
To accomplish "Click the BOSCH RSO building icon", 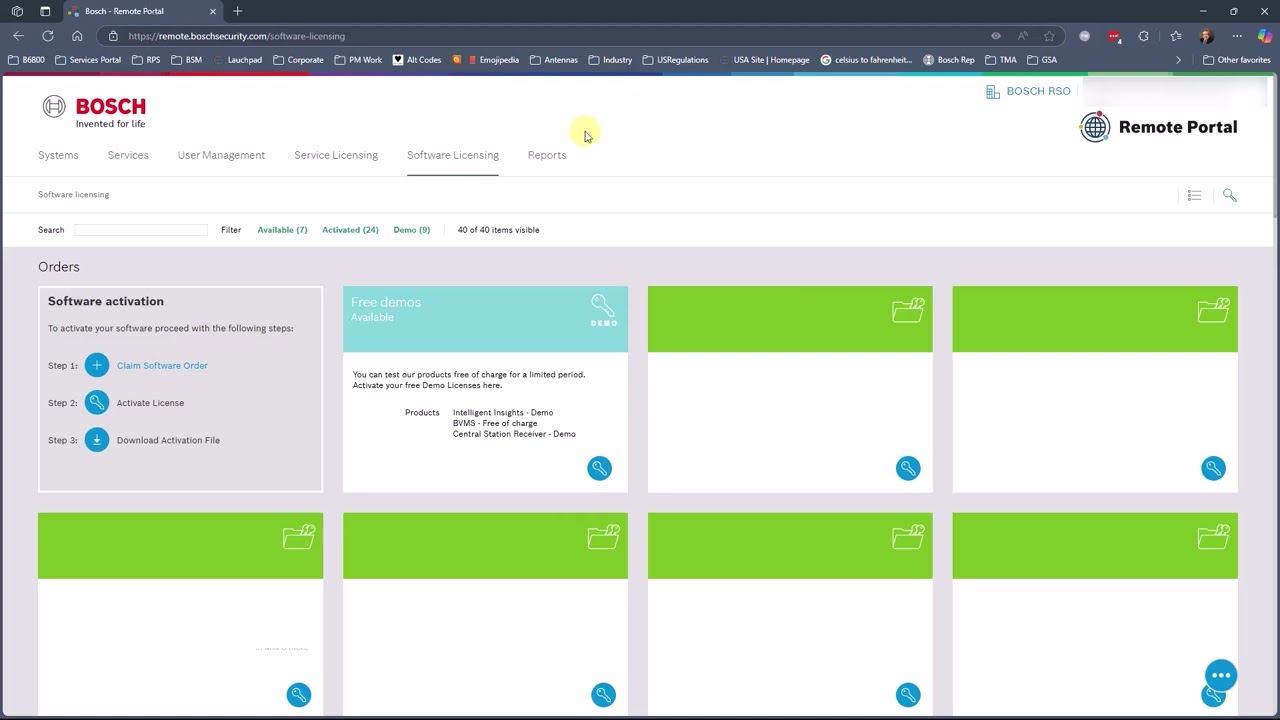I will [x=993, y=92].
